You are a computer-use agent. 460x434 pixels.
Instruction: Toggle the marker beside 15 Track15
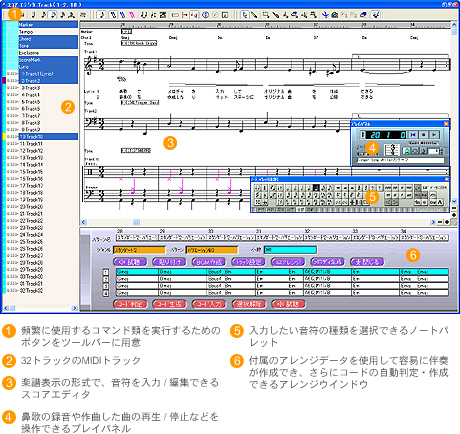(12, 172)
